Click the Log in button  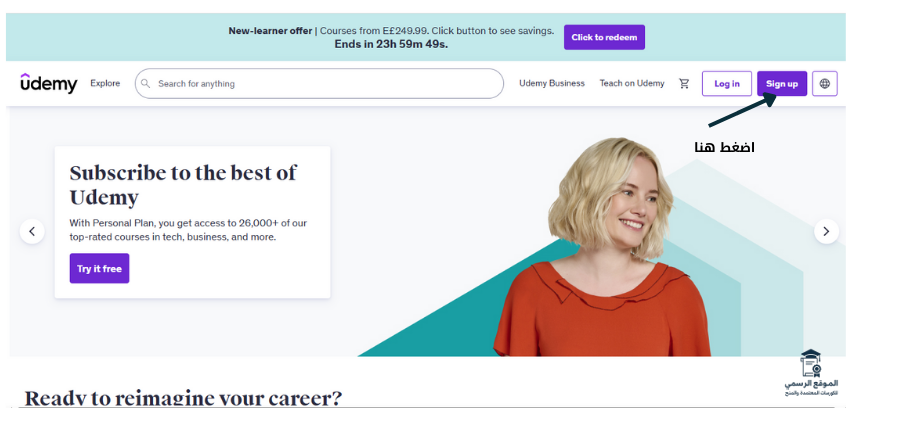coord(727,84)
